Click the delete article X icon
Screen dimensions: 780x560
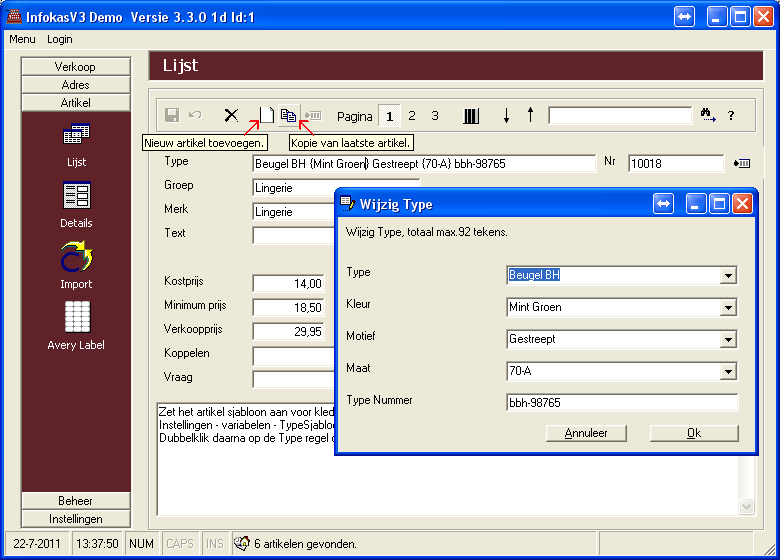tap(231, 115)
